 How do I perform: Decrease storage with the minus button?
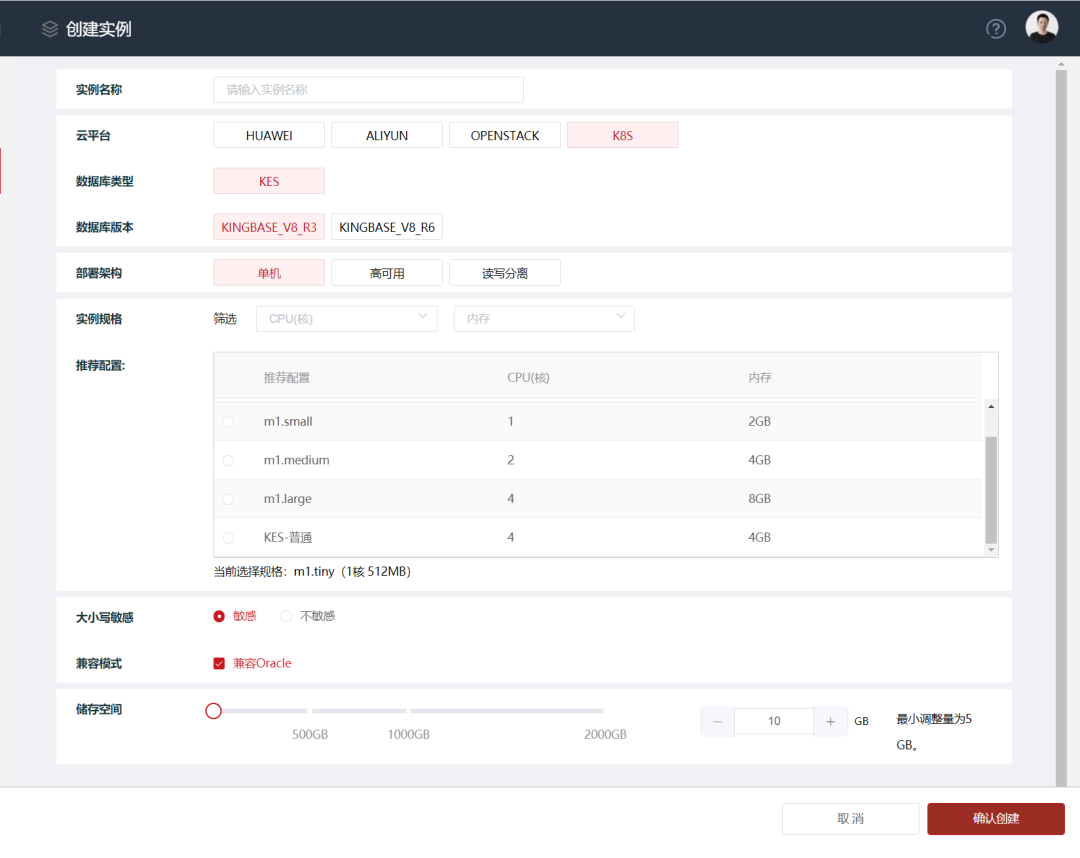click(718, 722)
